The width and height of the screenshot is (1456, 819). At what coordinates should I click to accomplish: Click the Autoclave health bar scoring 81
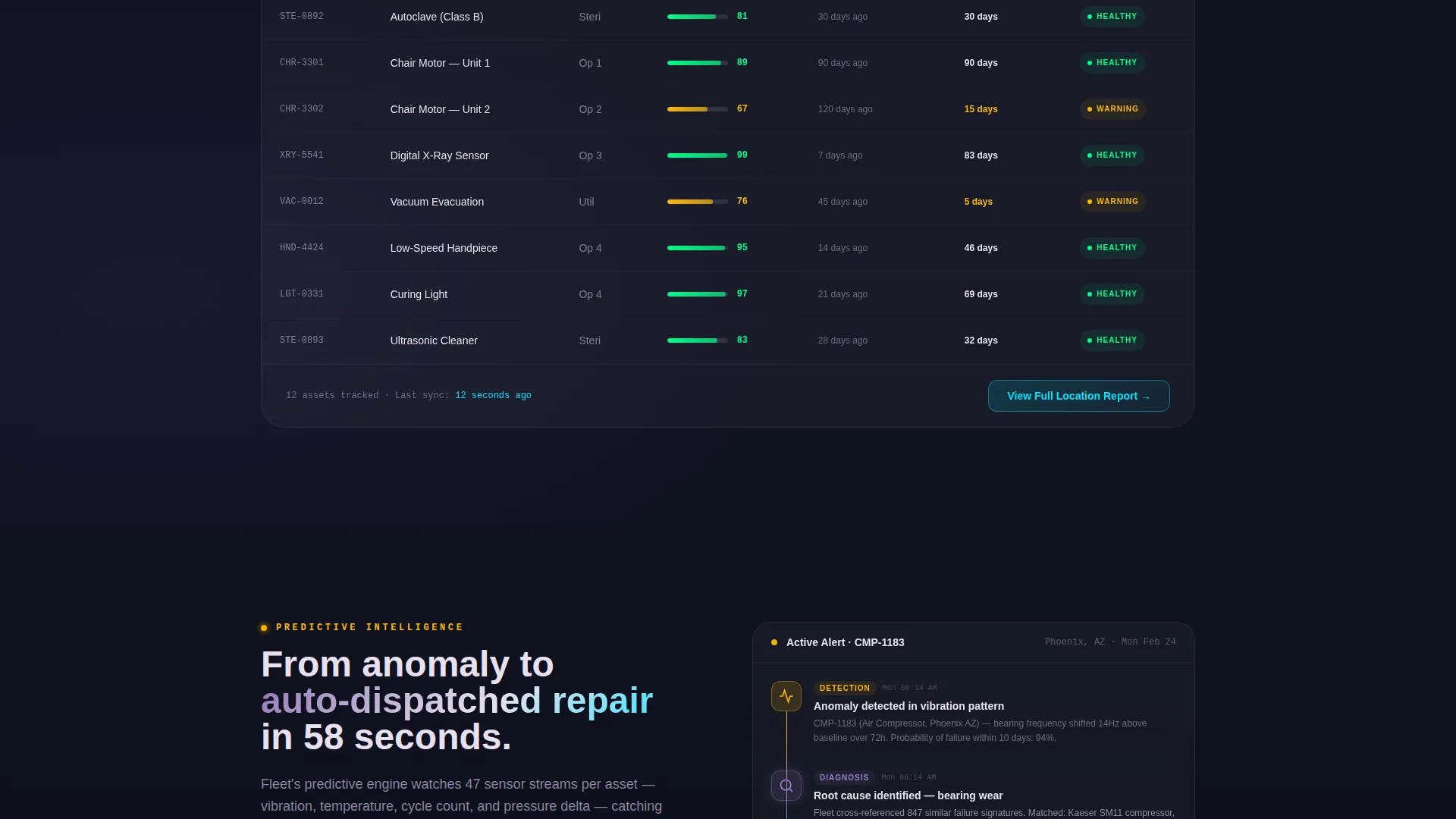[x=698, y=17]
